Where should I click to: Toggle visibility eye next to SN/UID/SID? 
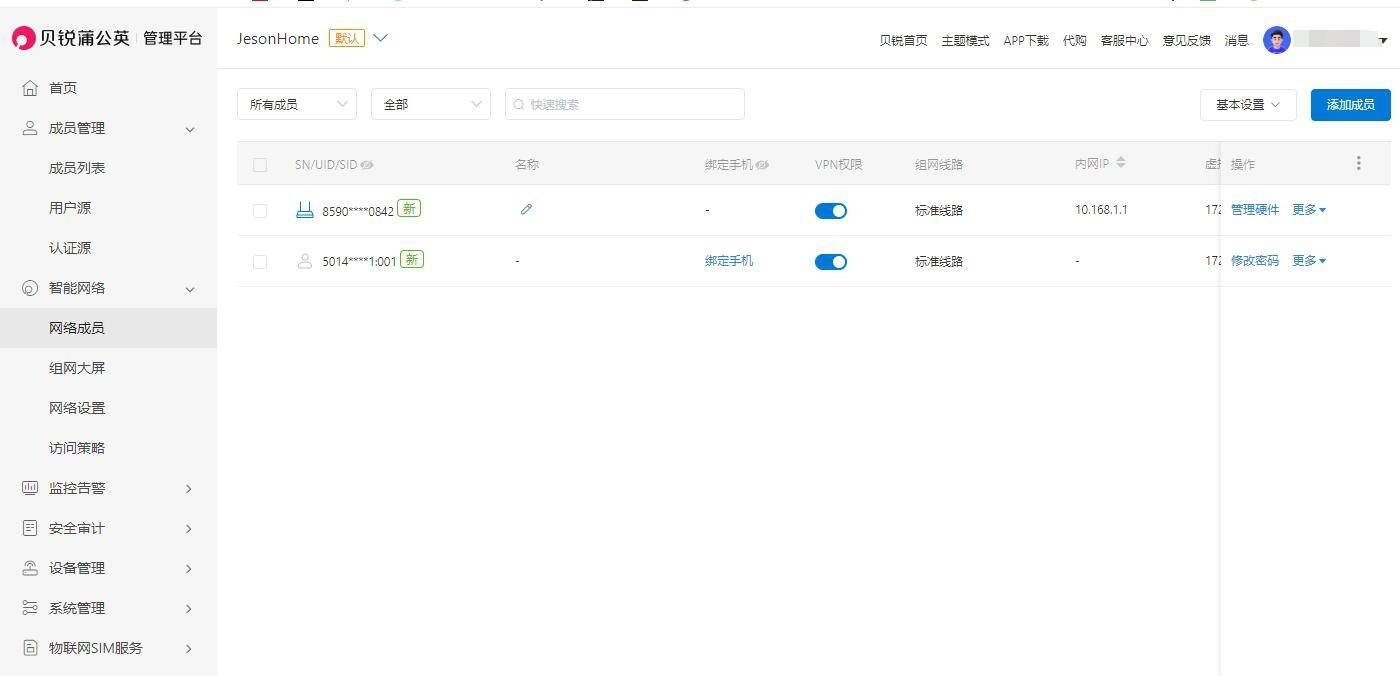point(367,165)
